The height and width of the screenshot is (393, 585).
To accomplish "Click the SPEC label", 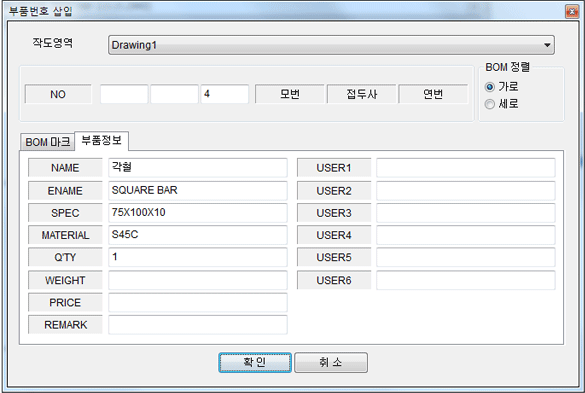I will (65, 213).
